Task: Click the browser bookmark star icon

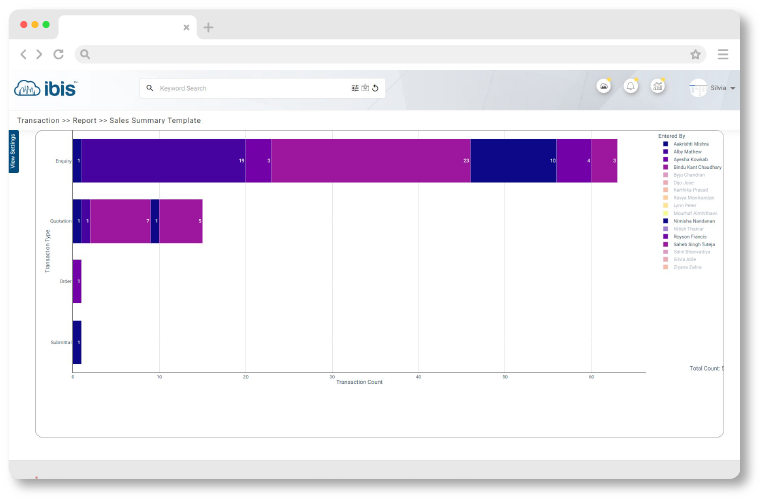Action: click(695, 54)
